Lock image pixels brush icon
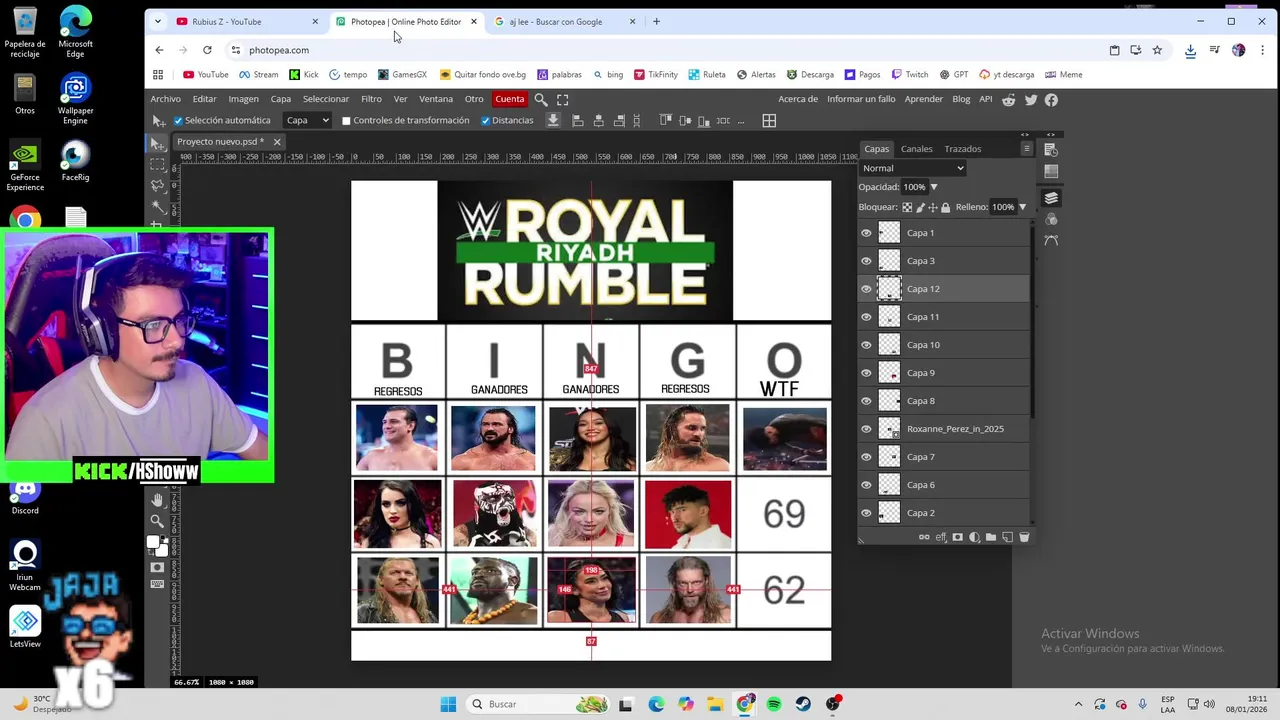 click(920, 207)
